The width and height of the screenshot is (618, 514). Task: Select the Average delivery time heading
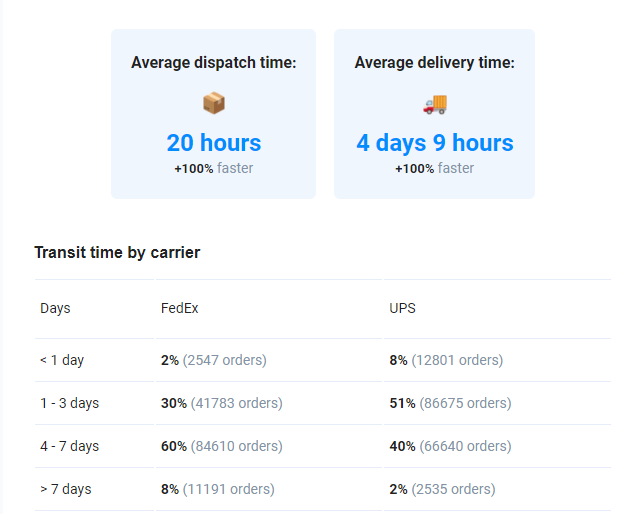[x=435, y=63]
